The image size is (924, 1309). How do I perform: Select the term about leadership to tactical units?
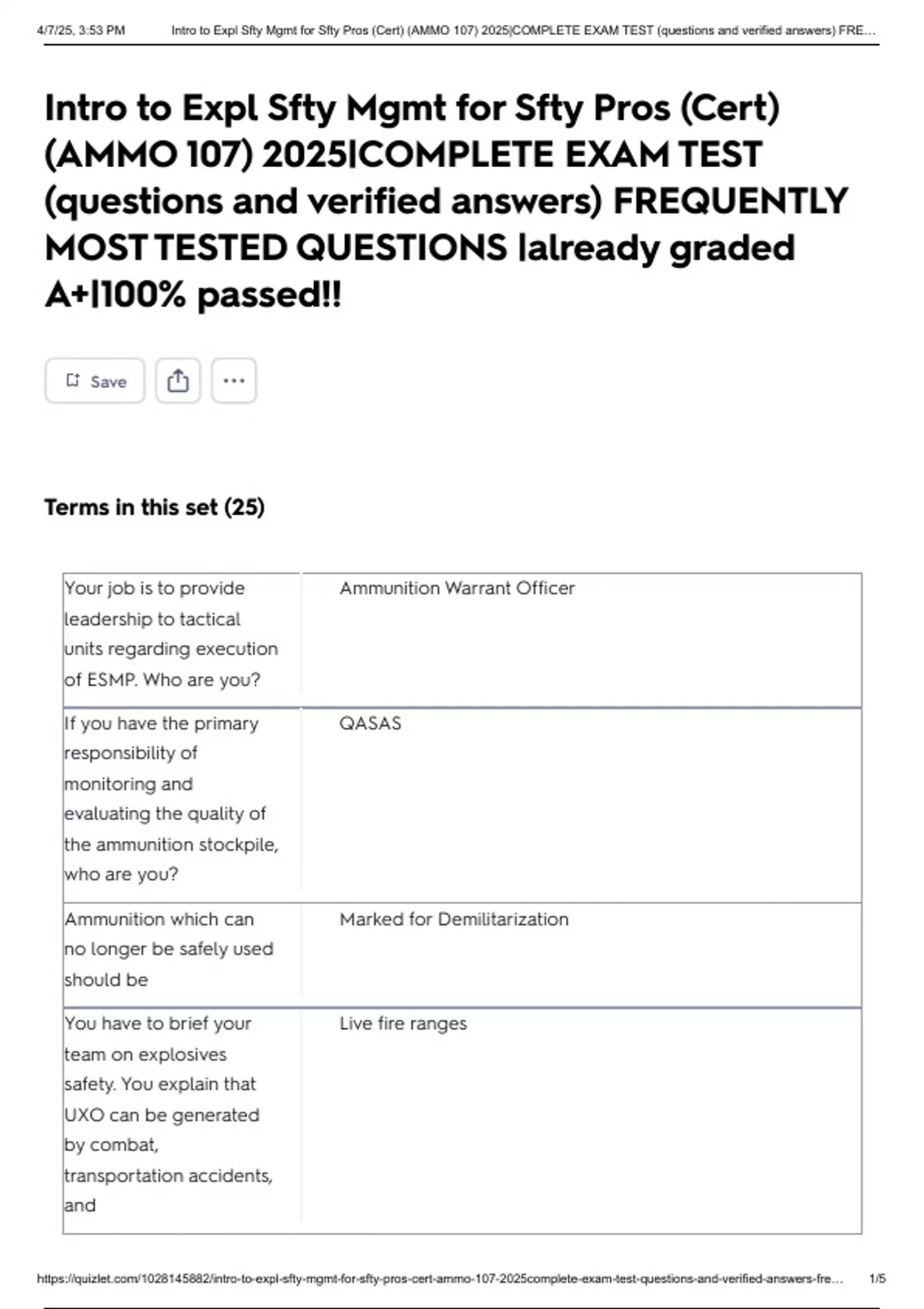tap(171, 634)
